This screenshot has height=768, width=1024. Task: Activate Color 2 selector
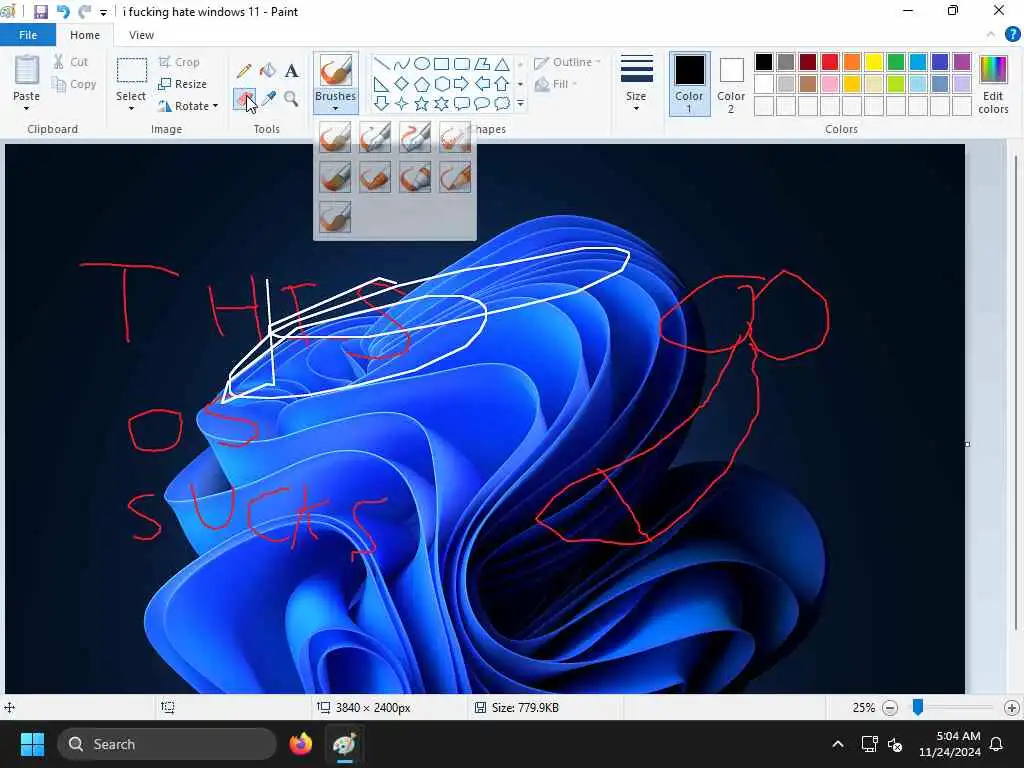pyautogui.click(x=731, y=84)
